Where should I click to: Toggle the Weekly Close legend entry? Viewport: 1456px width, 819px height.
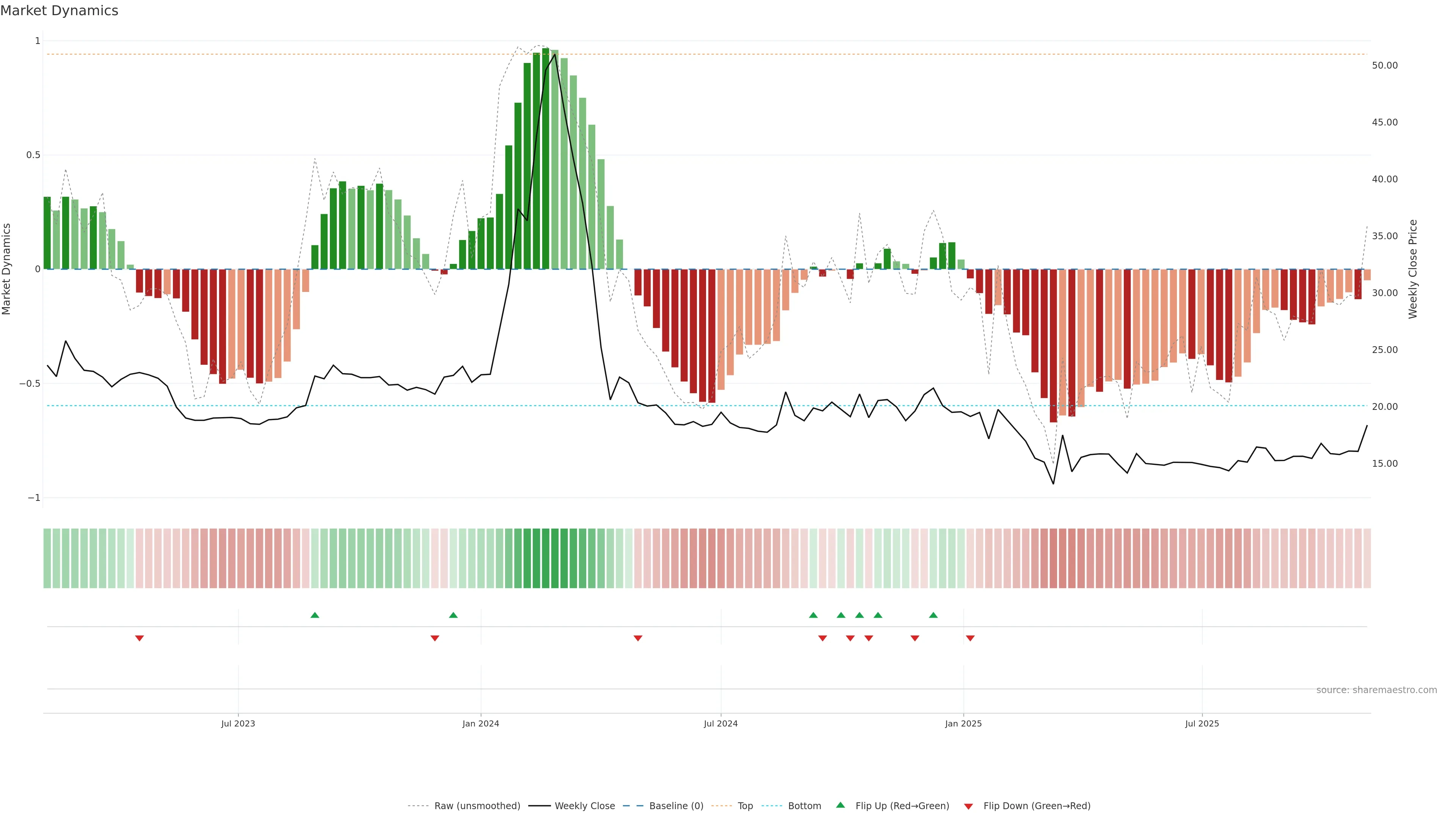pyautogui.click(x=584, y=806)
